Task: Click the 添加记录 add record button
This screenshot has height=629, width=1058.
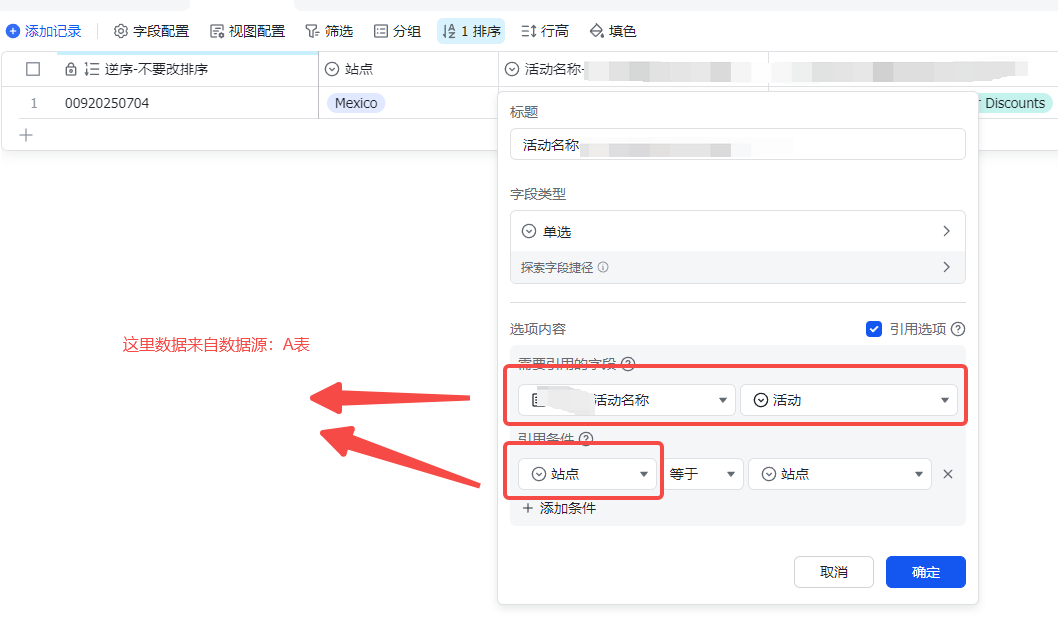Action: [44, 31]
